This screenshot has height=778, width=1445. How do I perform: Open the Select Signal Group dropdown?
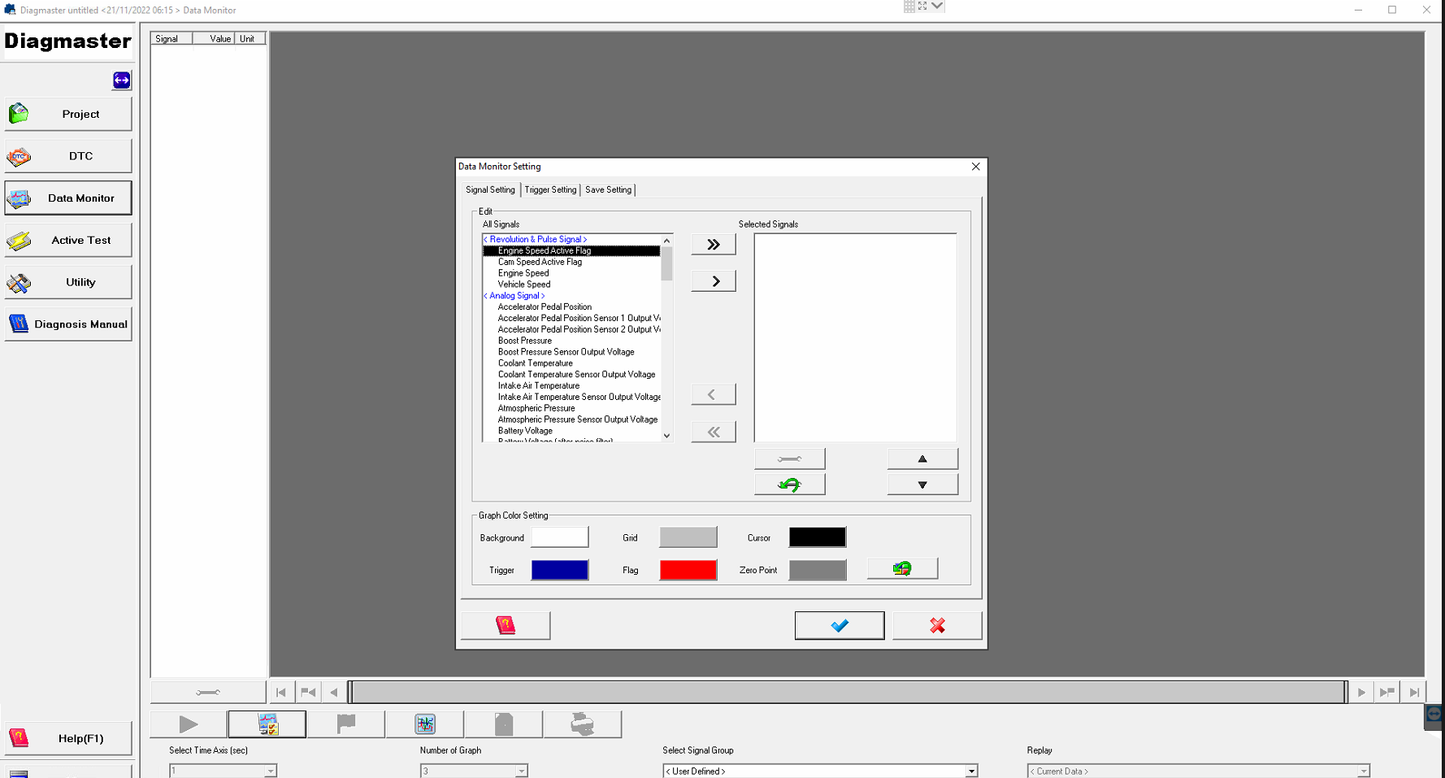(x=820, y=771)
